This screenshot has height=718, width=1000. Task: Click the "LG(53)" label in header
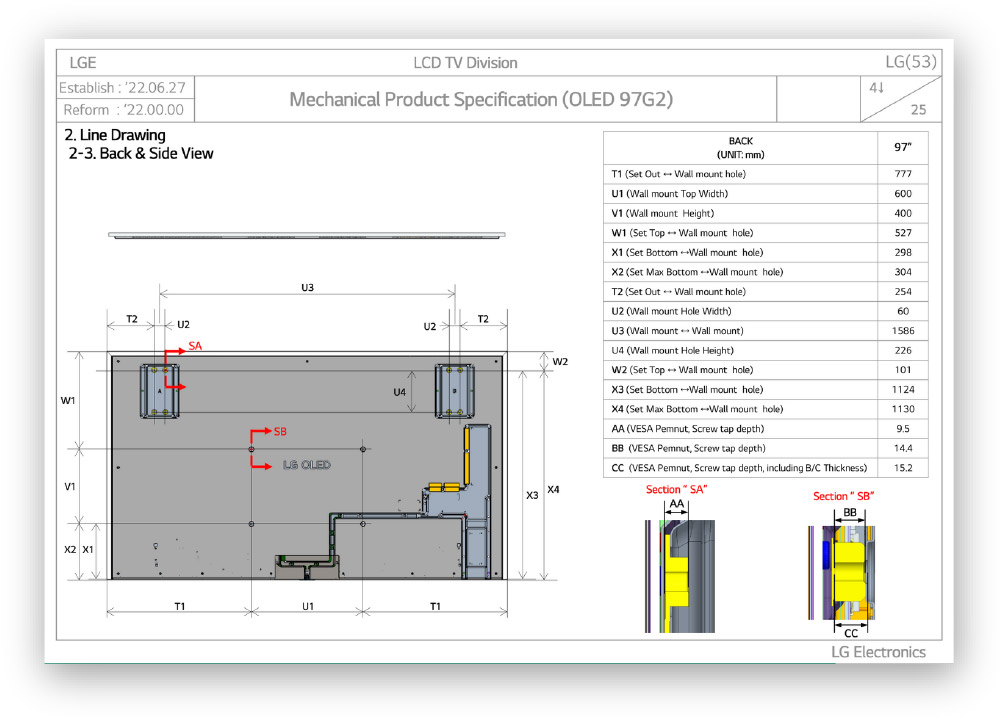pos(911,61)
